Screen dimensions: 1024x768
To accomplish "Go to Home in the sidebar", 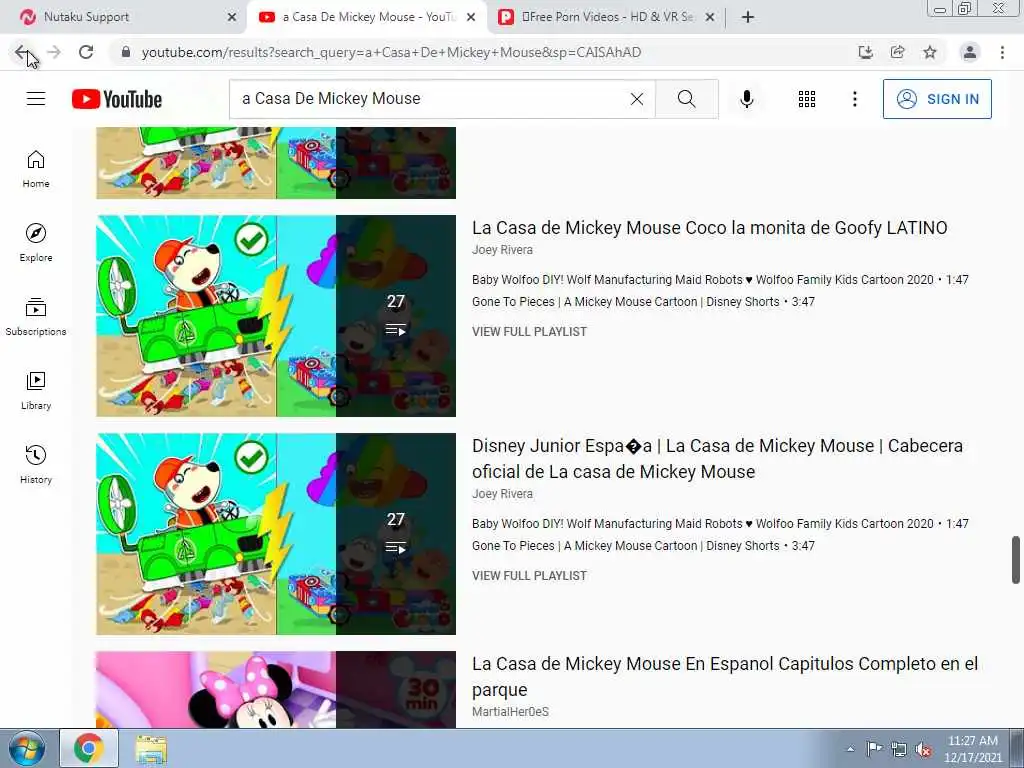I will [x=36, y=169].
